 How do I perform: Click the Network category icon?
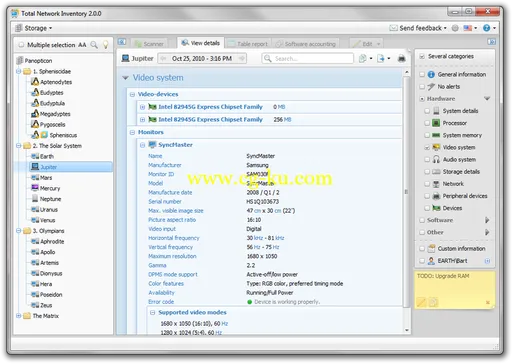(x=436, y=184)
